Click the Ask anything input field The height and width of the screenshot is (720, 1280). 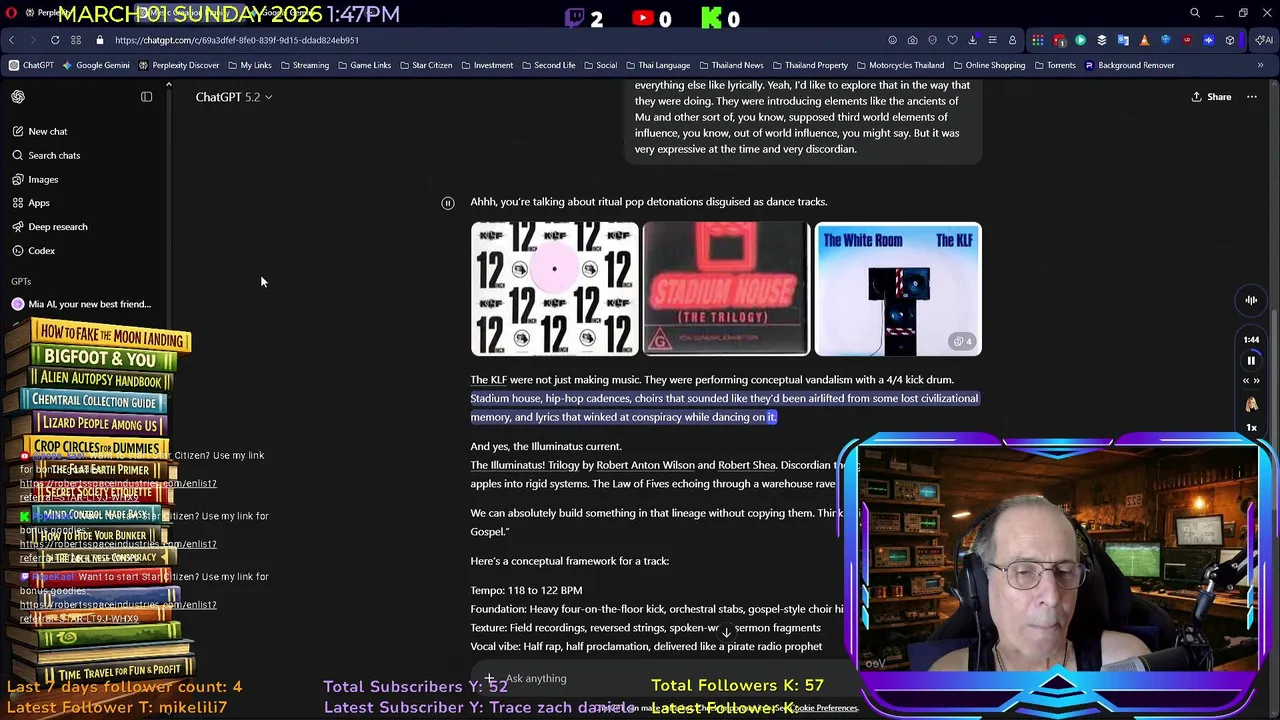[660, 678]
